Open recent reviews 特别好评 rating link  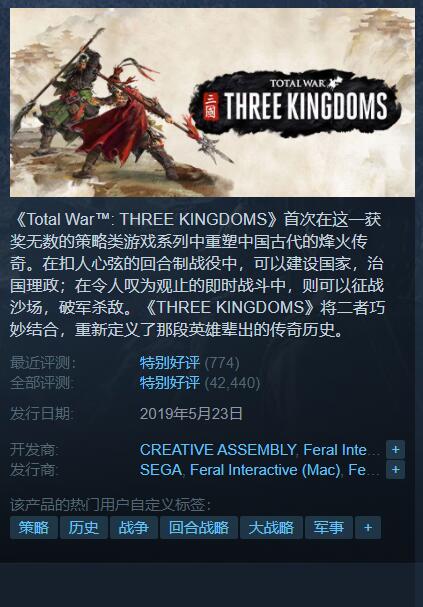[x=170, y=363]
